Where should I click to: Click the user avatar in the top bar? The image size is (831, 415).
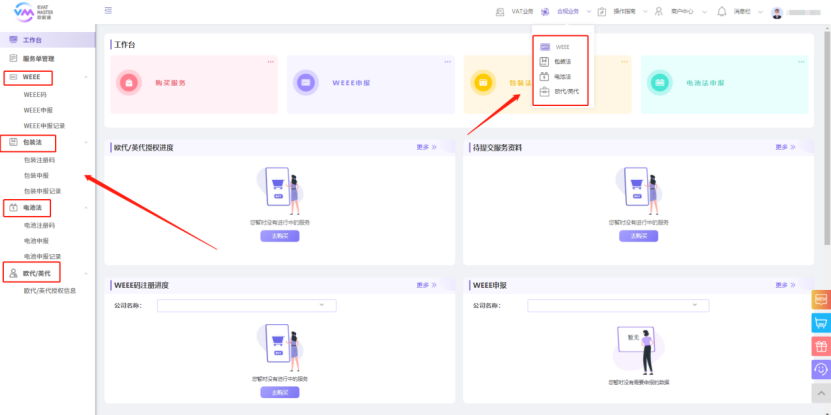point(777,12)
